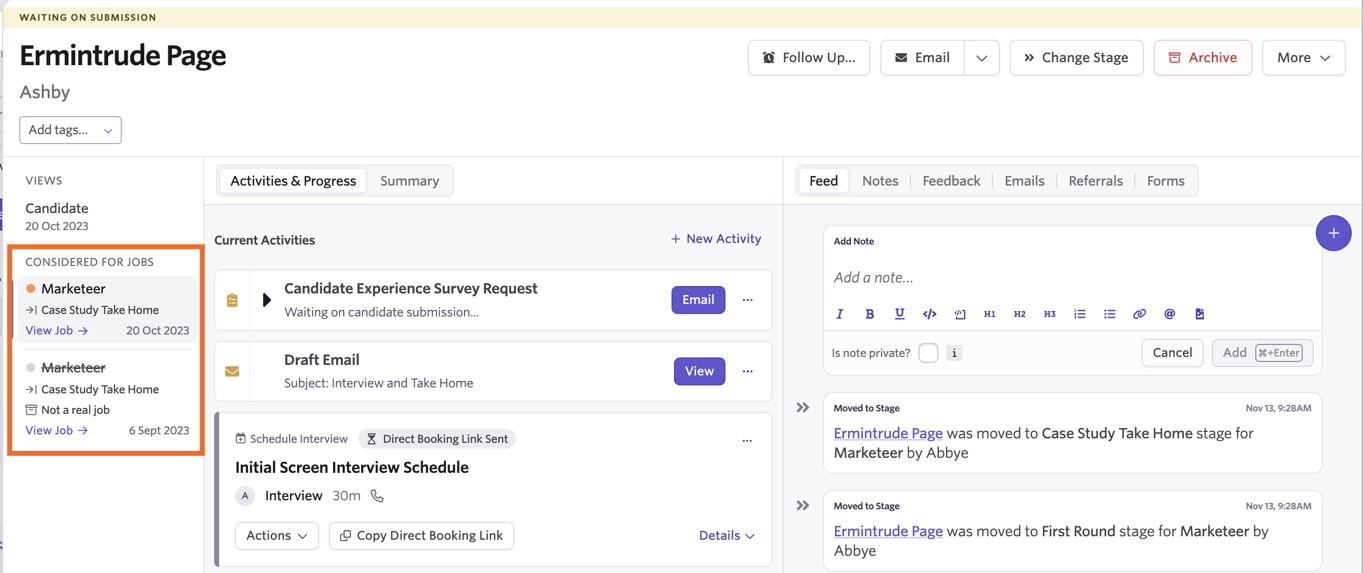Click the envelope icon beside Draft Email
Image resolution: width=1363 pixels, height=573 pixels.
[232, 371]
